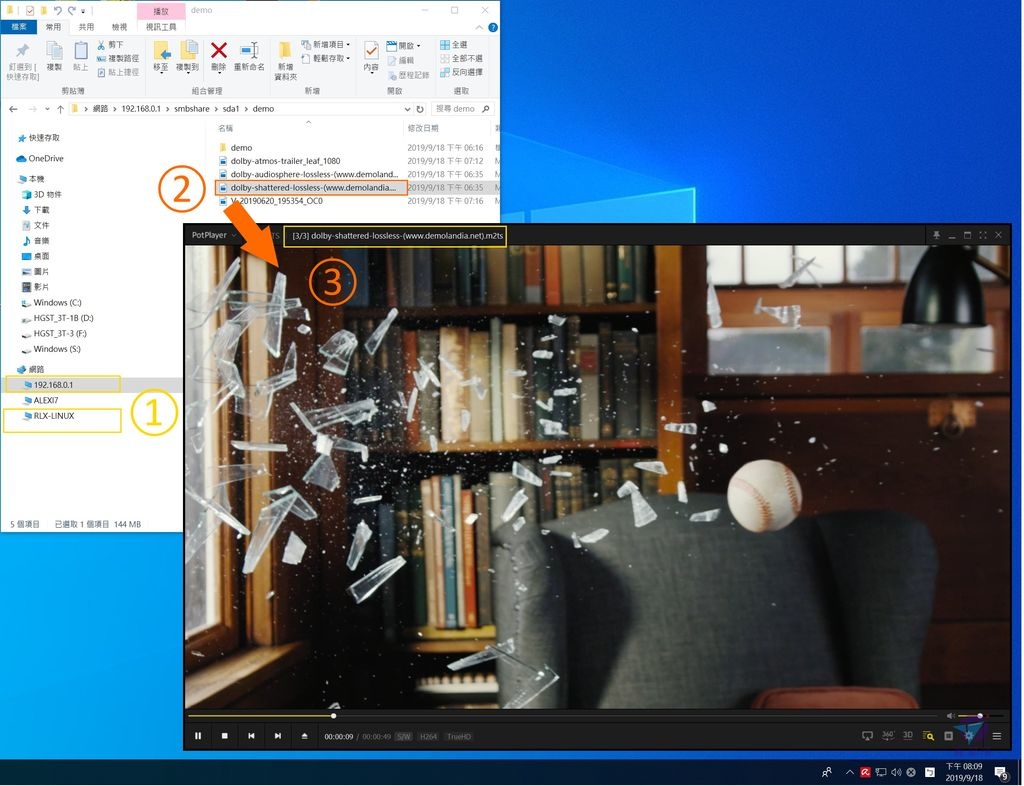
Task: Mute PotPlayer with speaker icon
Action: 950,716
